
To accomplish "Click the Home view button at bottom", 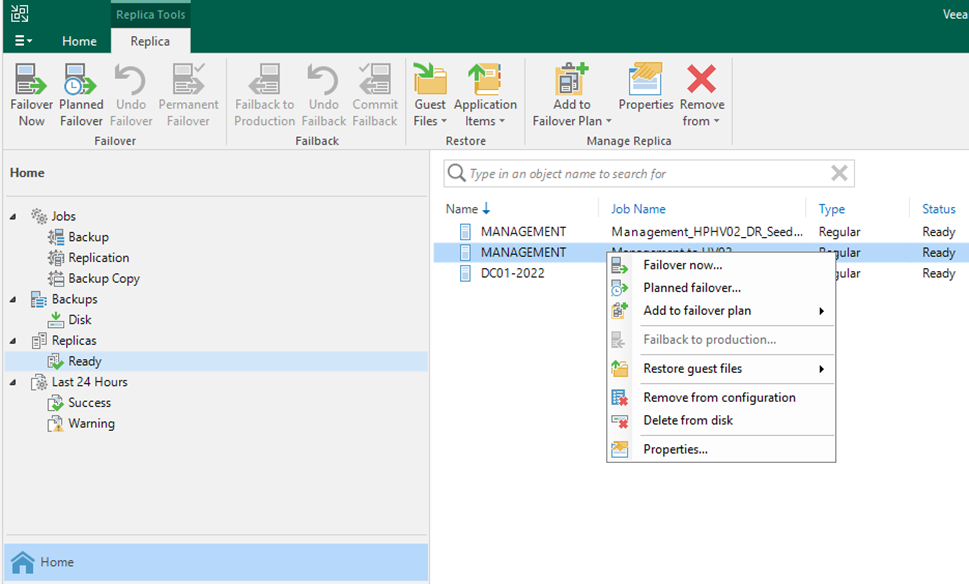I will tap(216, 562).
